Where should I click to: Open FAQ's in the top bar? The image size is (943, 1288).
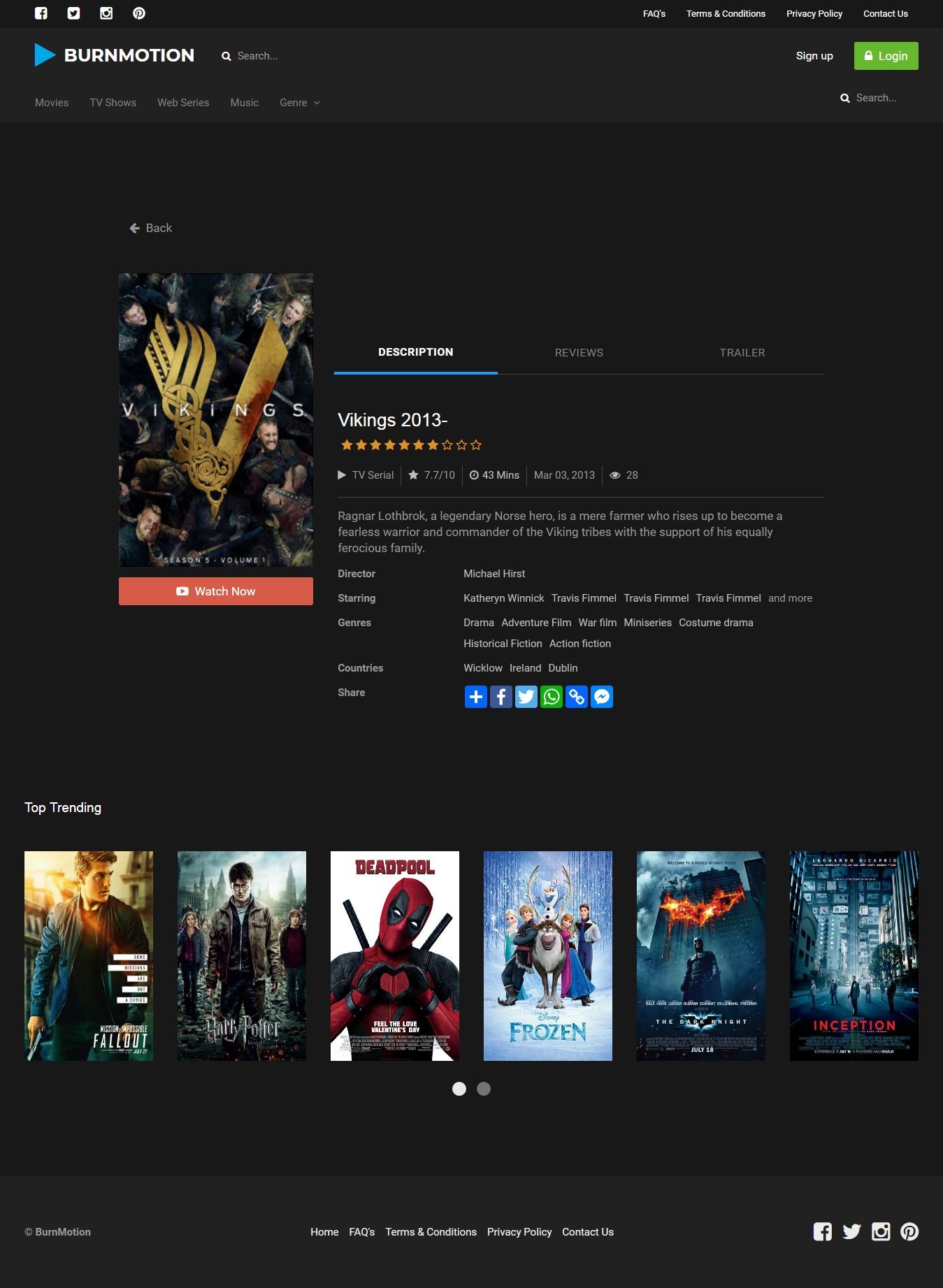[x=654, y=14]
